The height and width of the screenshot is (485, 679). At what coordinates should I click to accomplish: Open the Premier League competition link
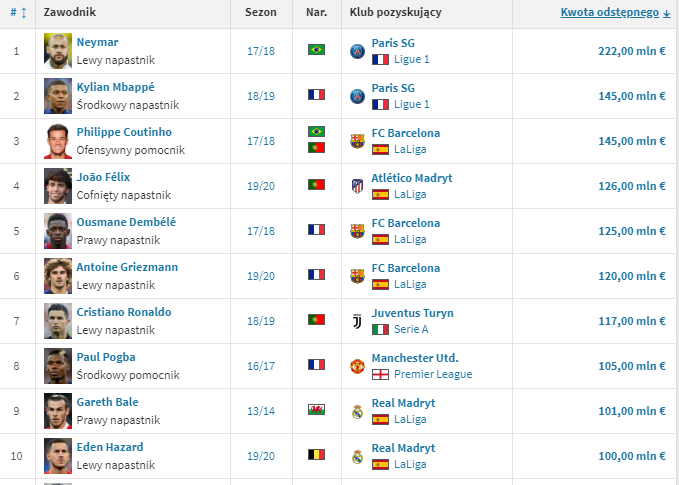click(x=433, y=374)
